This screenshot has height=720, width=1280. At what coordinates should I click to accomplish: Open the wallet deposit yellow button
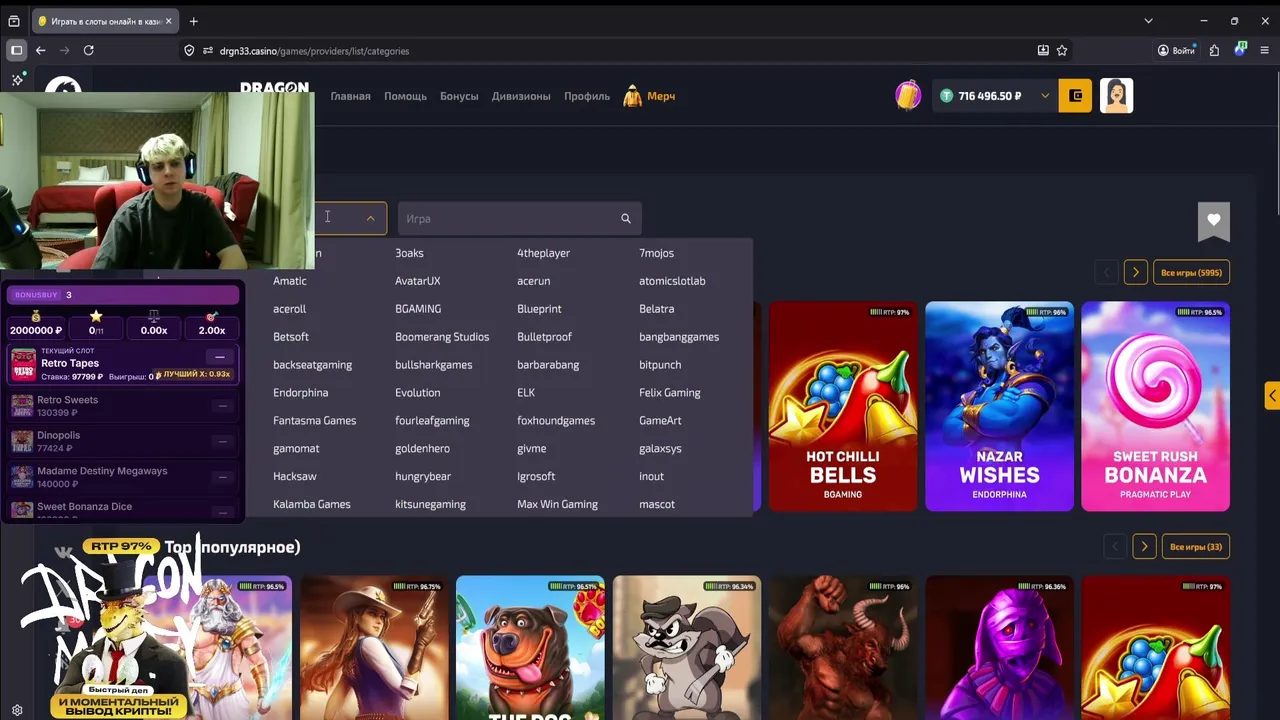tap(1076, 96)
